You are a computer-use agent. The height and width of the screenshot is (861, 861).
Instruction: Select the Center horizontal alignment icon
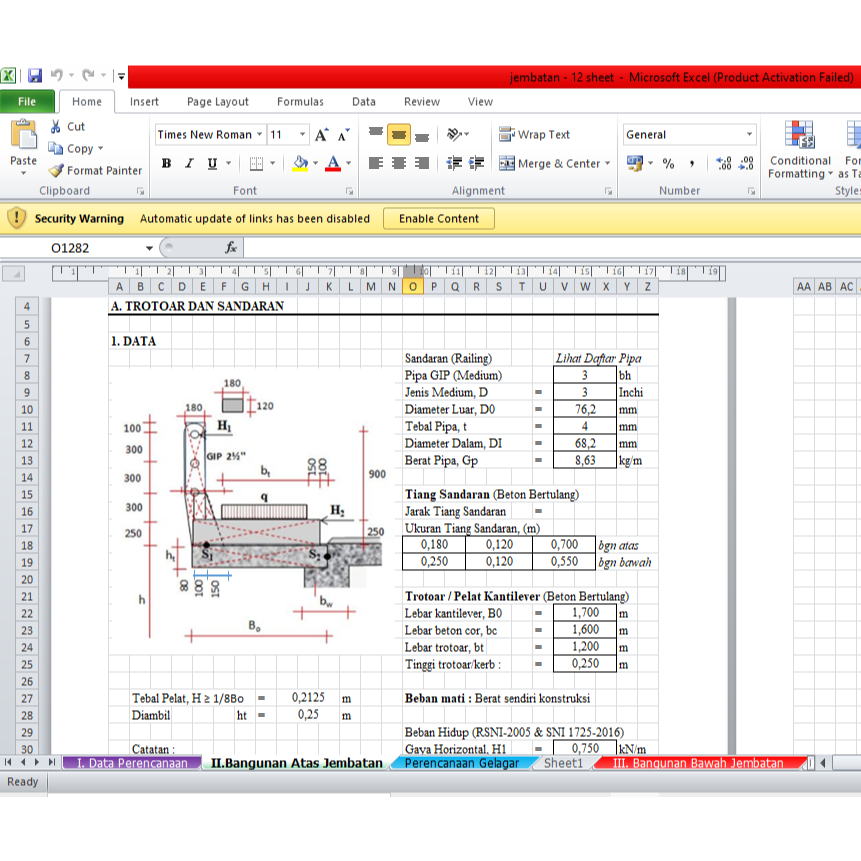point(398,164)
